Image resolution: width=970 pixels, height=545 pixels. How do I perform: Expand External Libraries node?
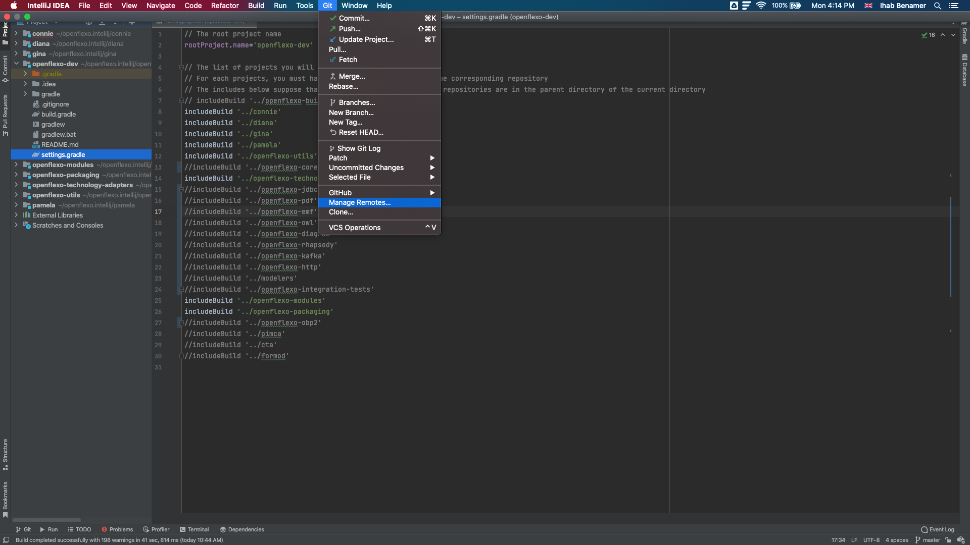coord(16,215)
